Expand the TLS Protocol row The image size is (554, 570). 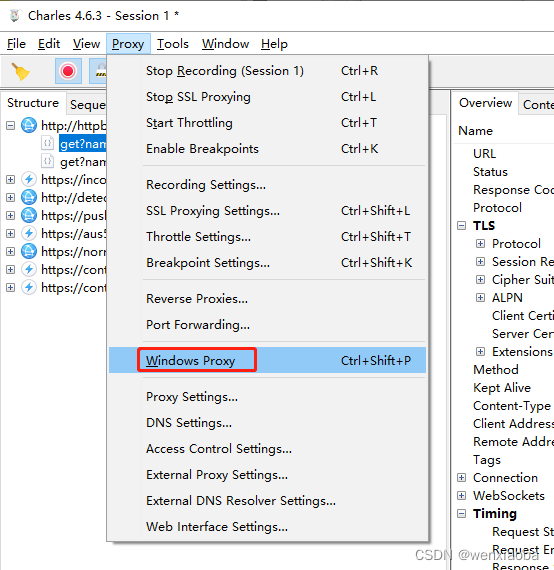[480, 244]
